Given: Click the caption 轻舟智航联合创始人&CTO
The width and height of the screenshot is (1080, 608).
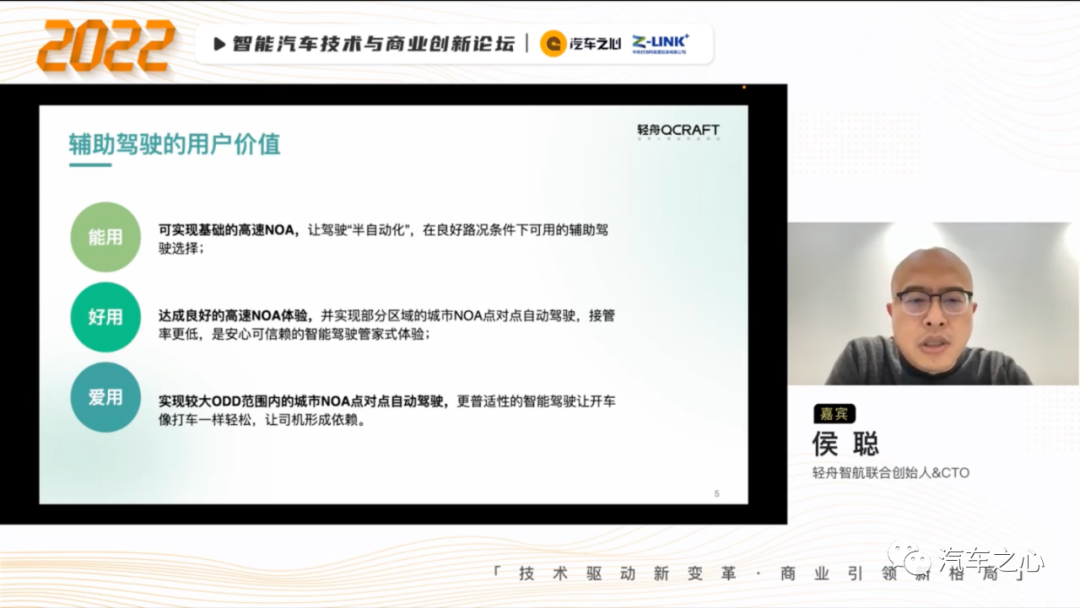Looking at the screenshot, I should click(x=891, y=473).
